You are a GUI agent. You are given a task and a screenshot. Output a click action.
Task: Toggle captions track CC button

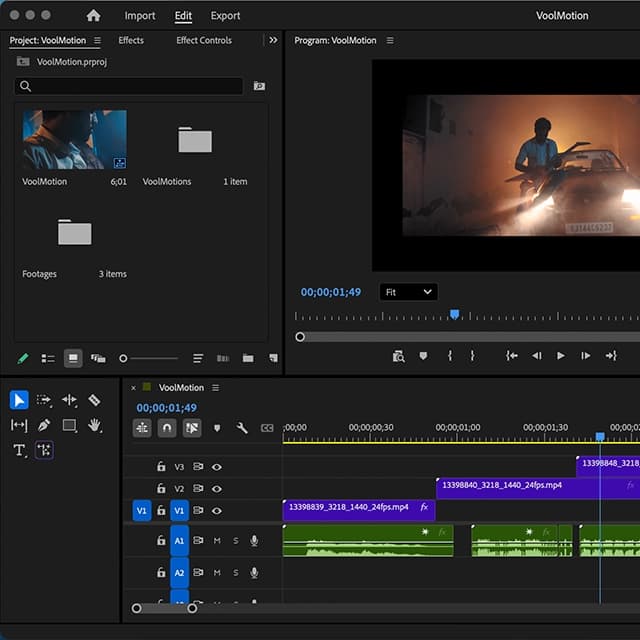267,428
